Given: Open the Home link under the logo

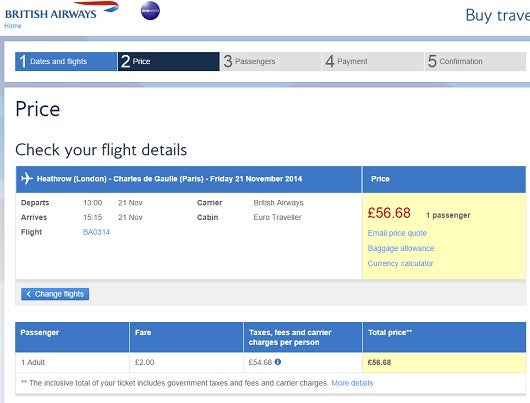Looking at the screenshot, I should (x=13, y=26).
